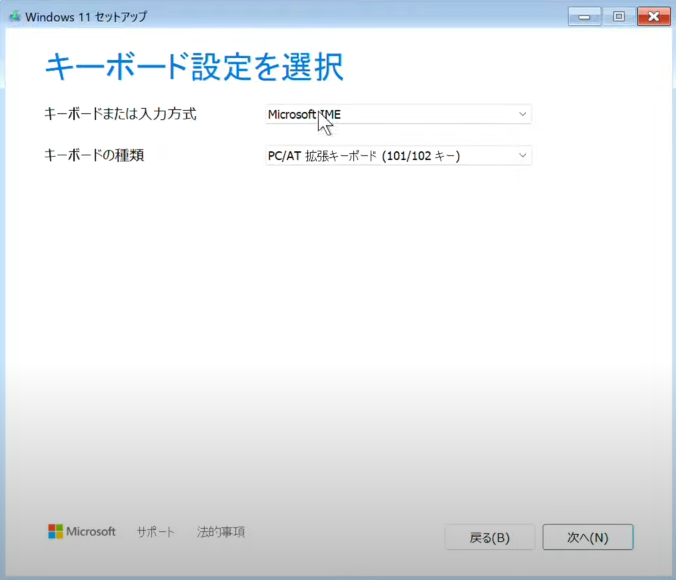Click the キーボードまたは入力方式 label
This screenshot has height=580, width=676.
coord(120,114)
